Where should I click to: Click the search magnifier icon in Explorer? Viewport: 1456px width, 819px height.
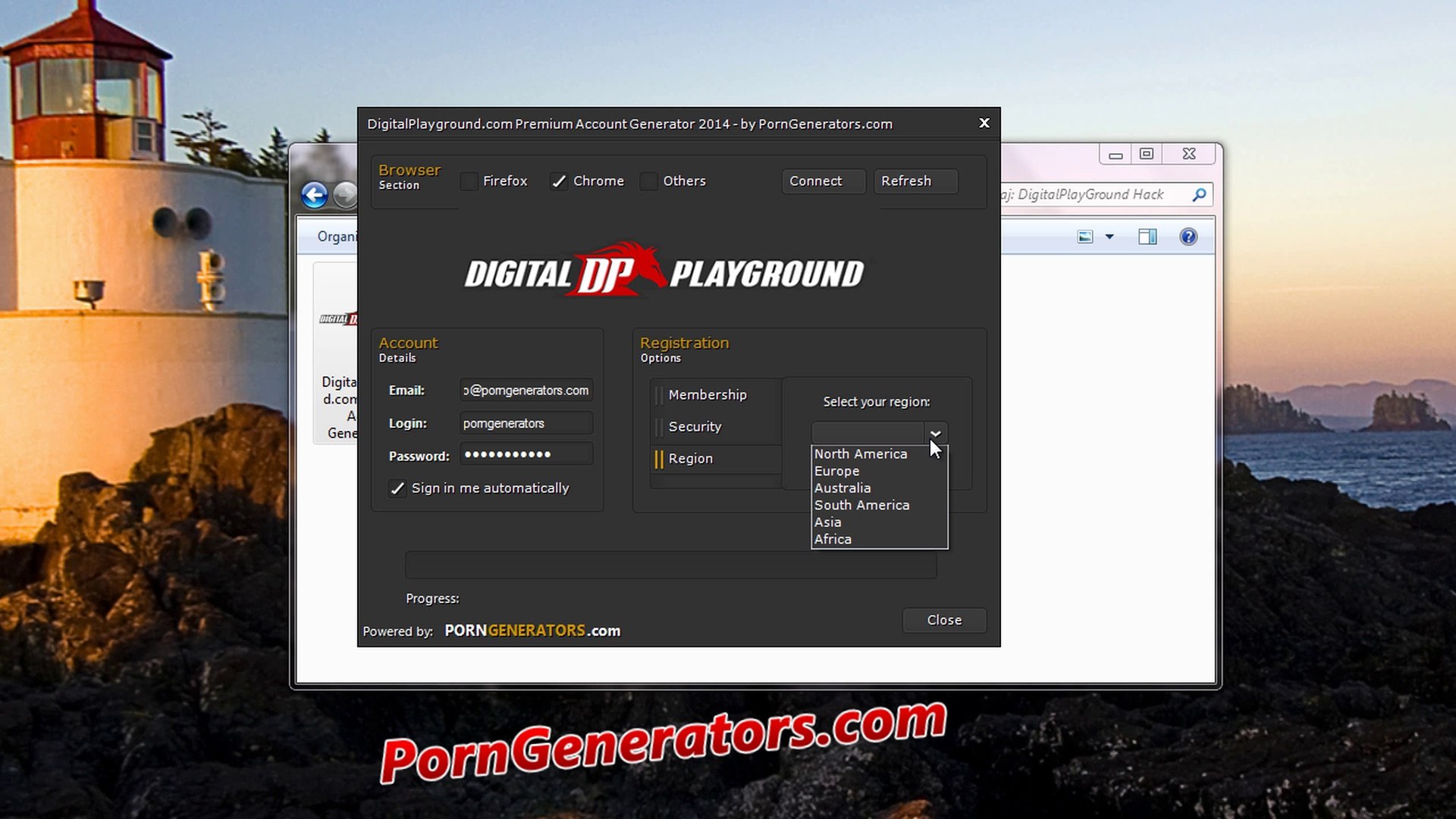[x=1199, y=195]
